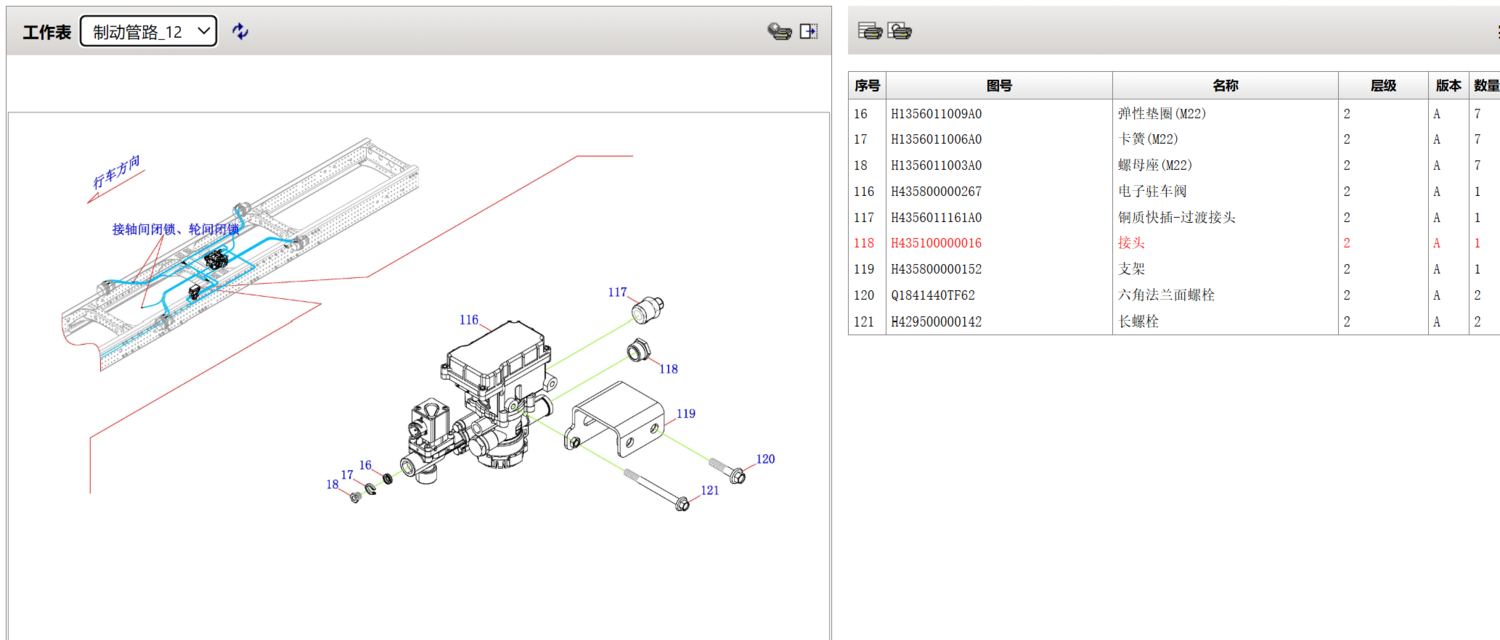The width and height of the screenshot is (1500, 640).
Task: Select part number H435800000267 in the table
Action: (936, 191)
